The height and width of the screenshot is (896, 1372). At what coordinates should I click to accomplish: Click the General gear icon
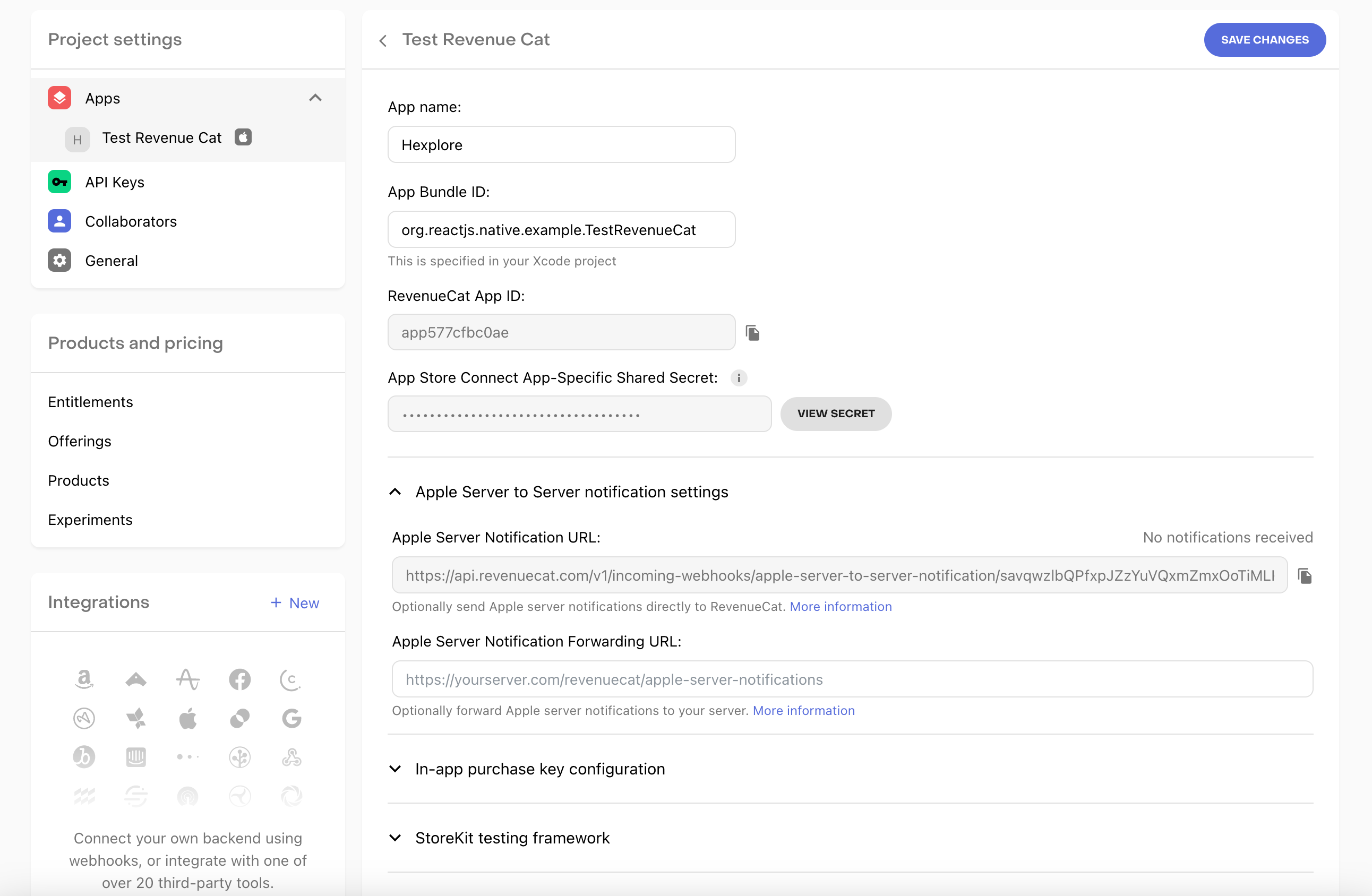[x=59, y=261]
